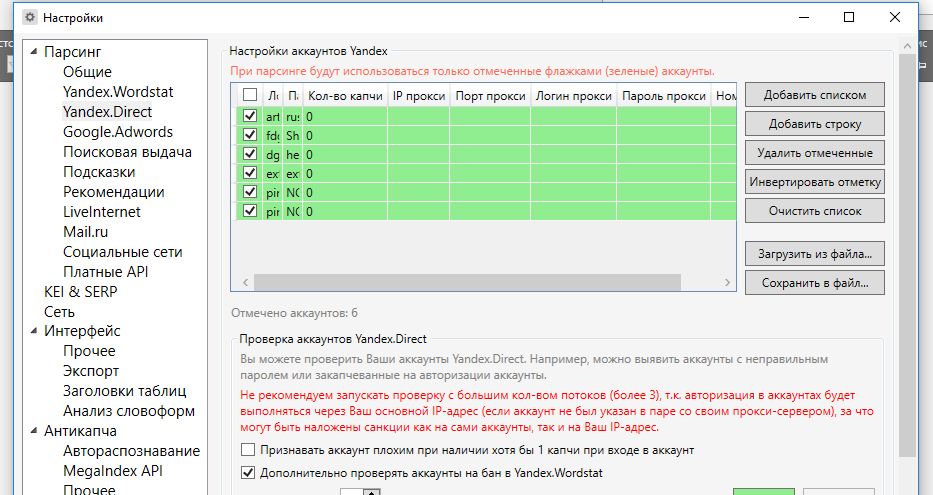933x495 pixels.
Task: Close the Настройки window
Action: coord(894,17)
